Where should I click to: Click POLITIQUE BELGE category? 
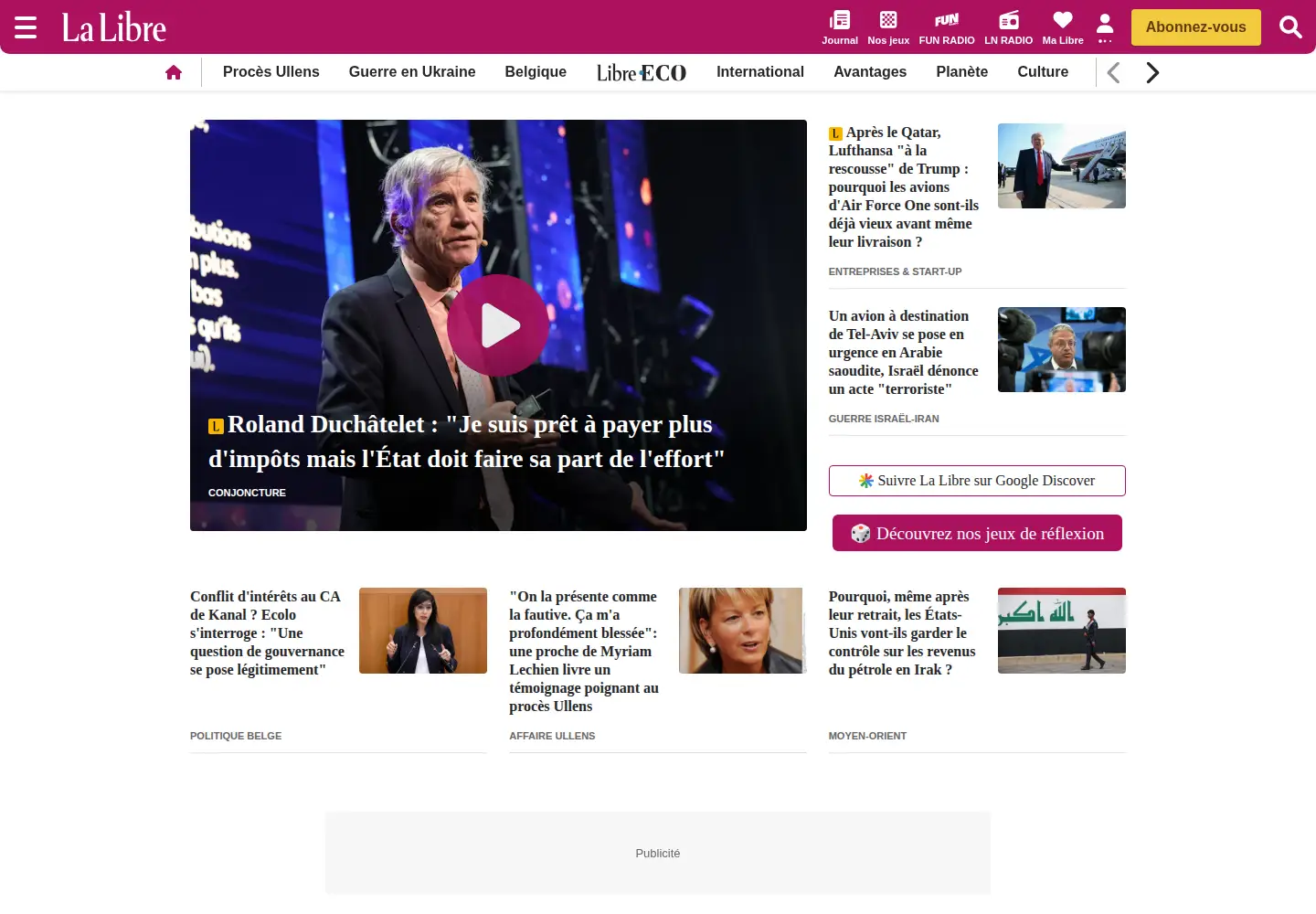click(236, 736)
